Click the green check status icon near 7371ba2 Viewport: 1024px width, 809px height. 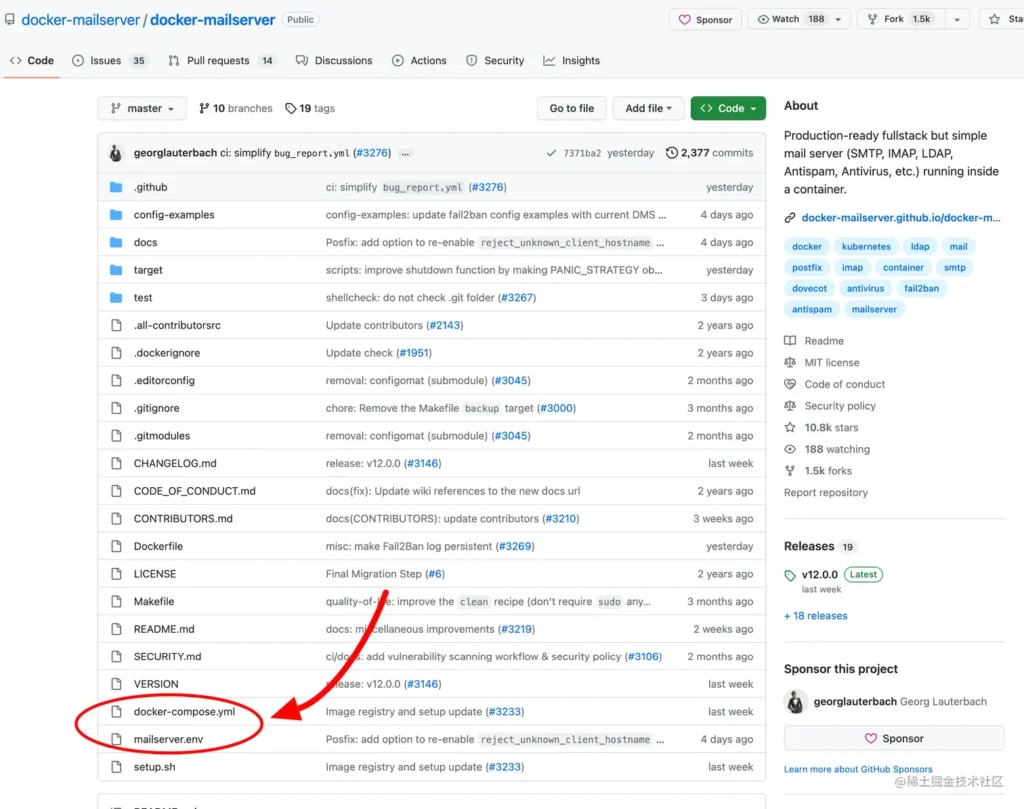click(x=551, y=153)
